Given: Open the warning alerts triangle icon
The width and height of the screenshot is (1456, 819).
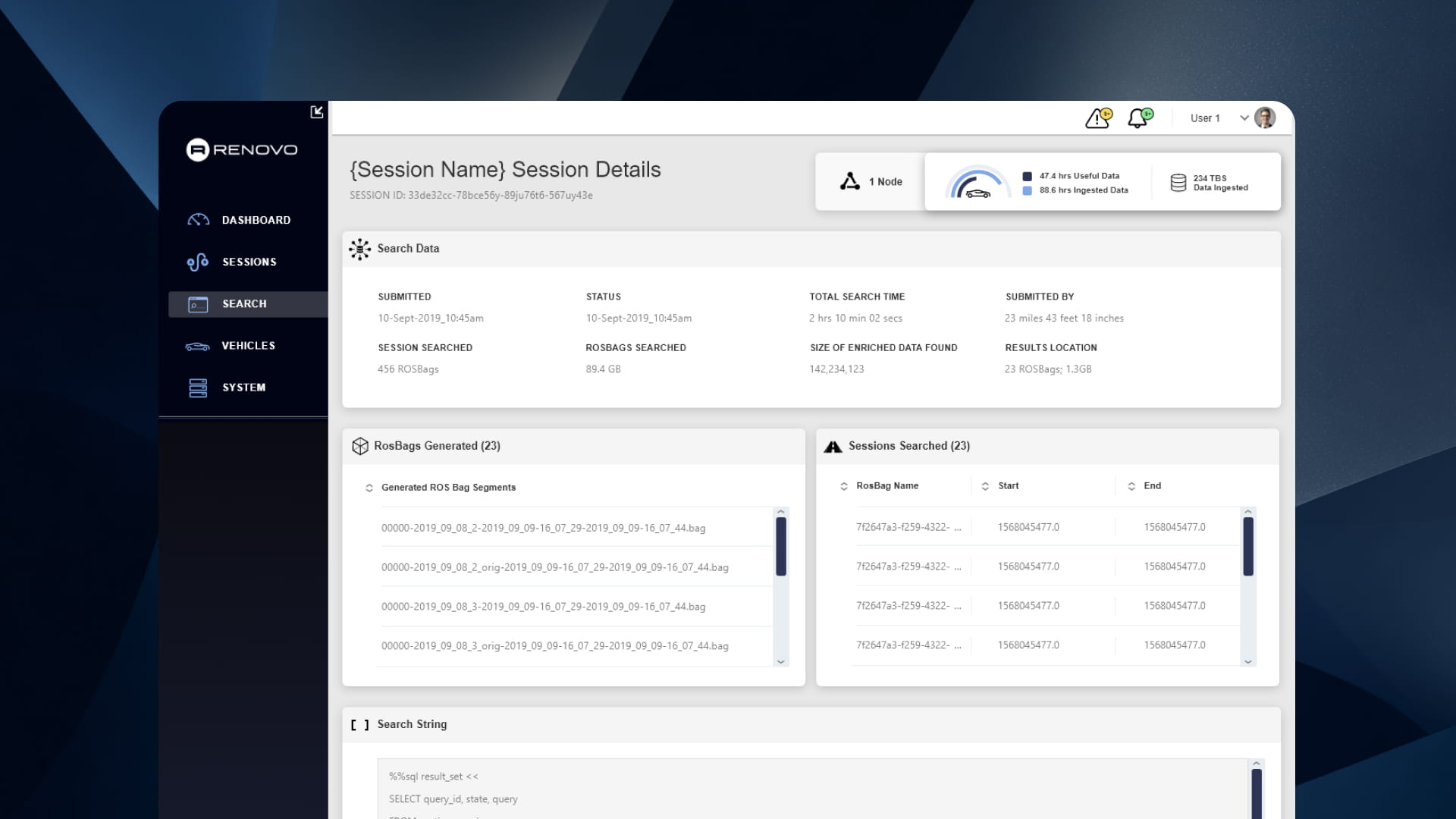Looking at the screenshot, I should [x=1097, y=118].
